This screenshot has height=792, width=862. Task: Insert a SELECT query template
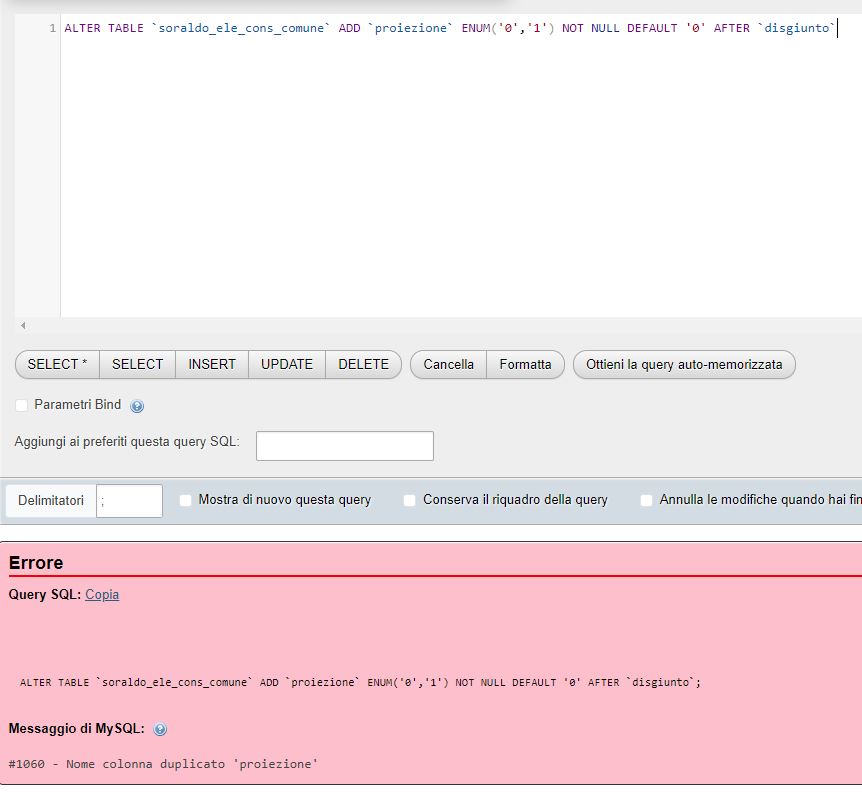pyautogui.click(x=137, y=364)
